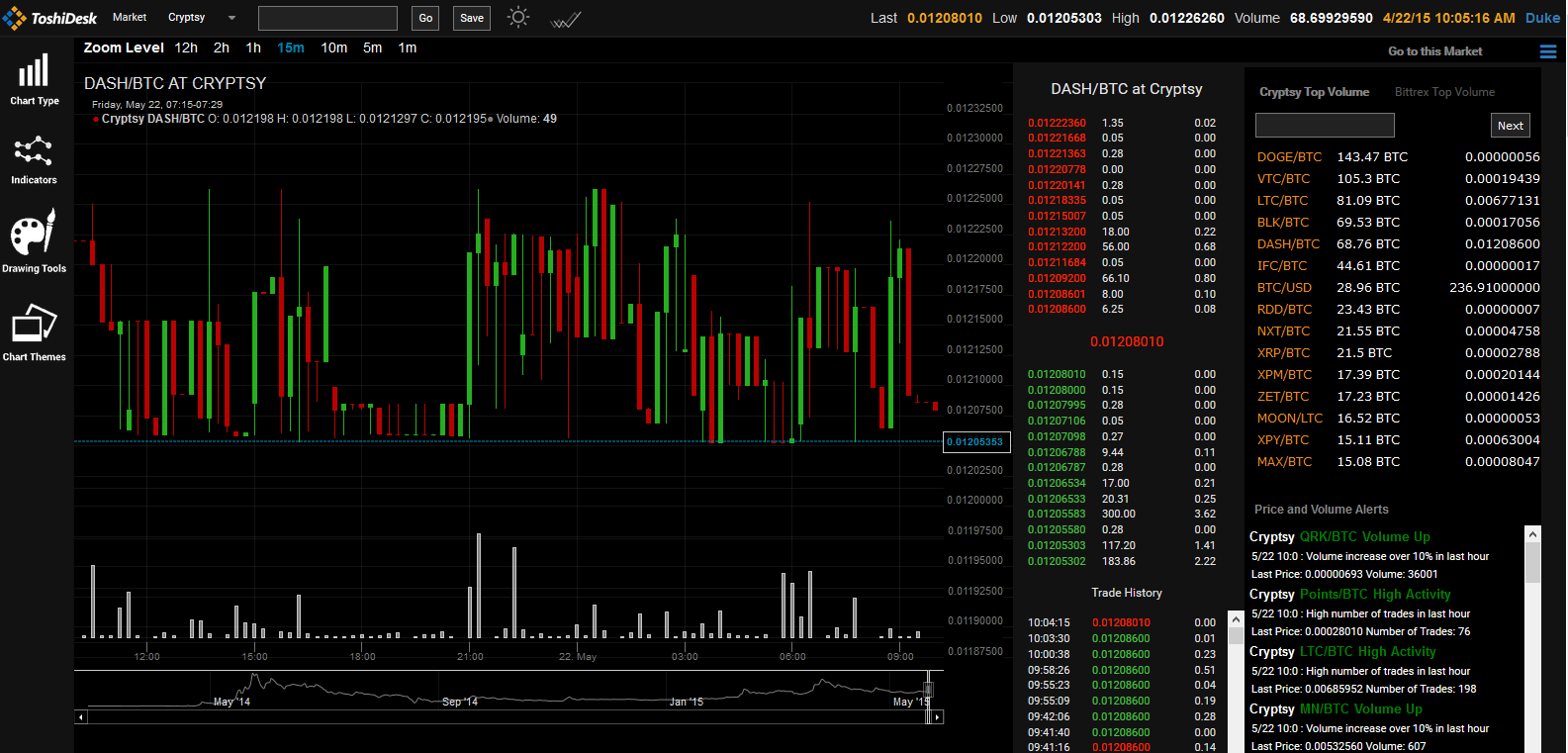Image resolution: width=1568 pixels, height=753 pixels.
Task: Open the MN/BTC Volume Up alert
Action: point(1360,709)
